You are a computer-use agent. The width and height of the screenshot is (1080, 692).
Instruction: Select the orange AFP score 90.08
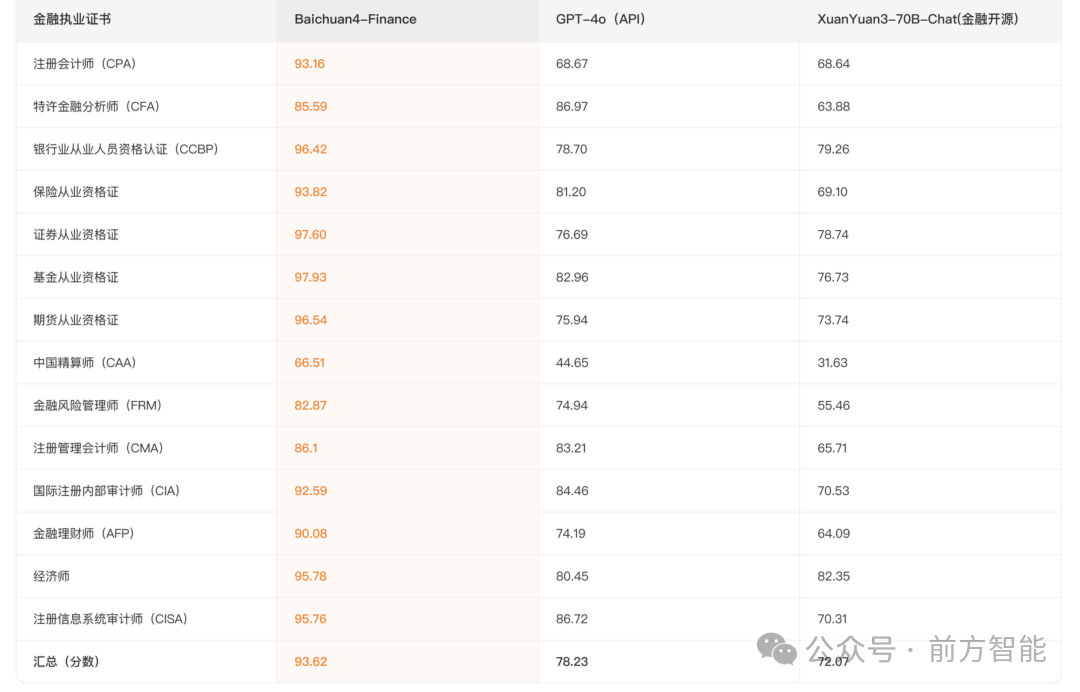[x=311, y=533]
